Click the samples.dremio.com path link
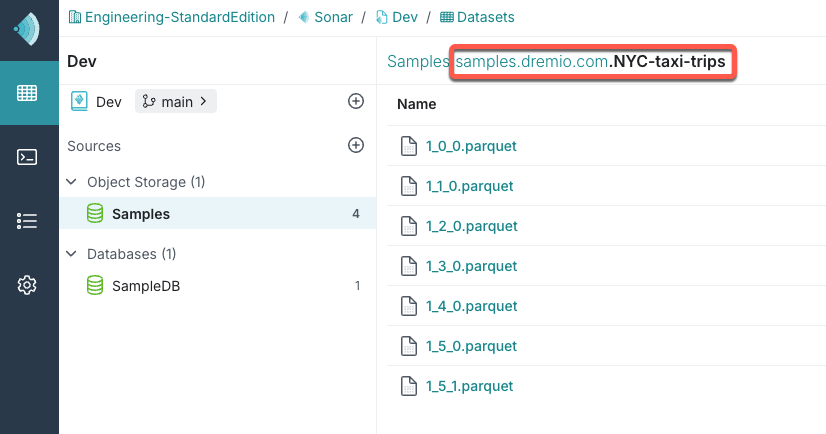The height and width of the screenshot is (434, 826). tap(531, 62)
